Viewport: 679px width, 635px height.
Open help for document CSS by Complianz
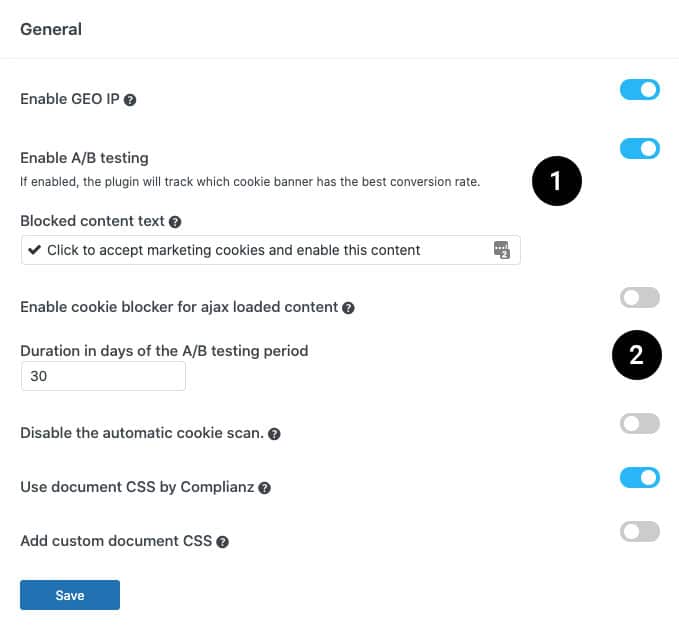264,488
